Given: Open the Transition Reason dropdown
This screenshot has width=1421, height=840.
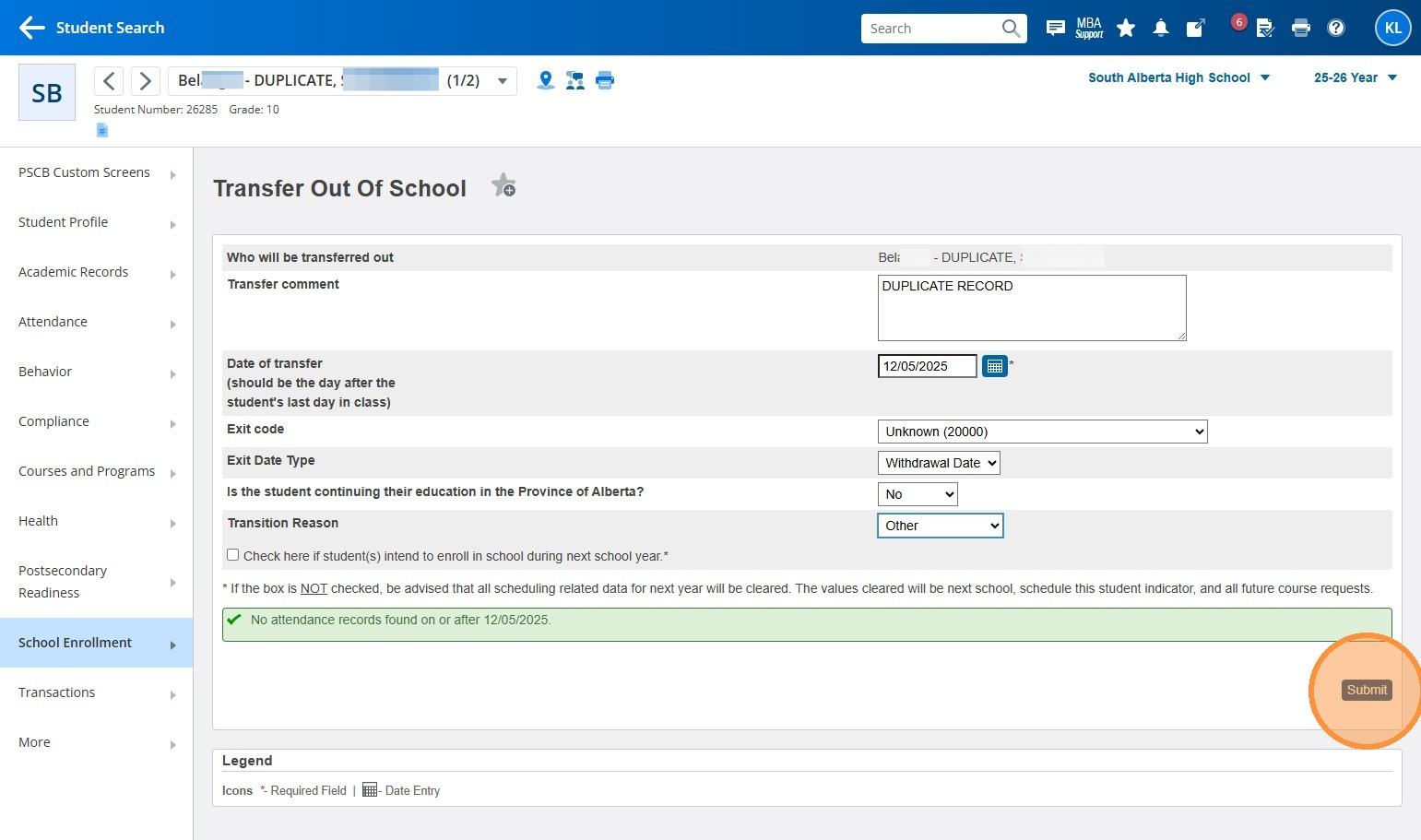Looking at the screenshot, I should 940,526.
